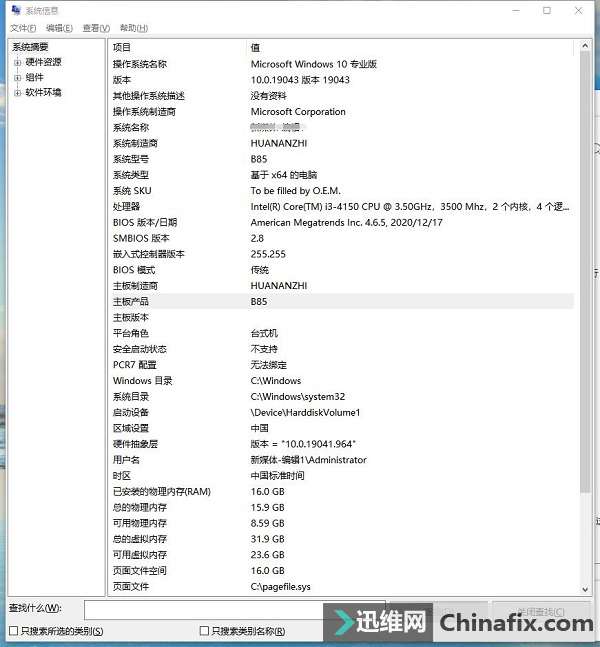Click the vertical scrollbar thumb
Viewport: 600px width, 647px height.
pyautogui.click(x=585, y=272)
